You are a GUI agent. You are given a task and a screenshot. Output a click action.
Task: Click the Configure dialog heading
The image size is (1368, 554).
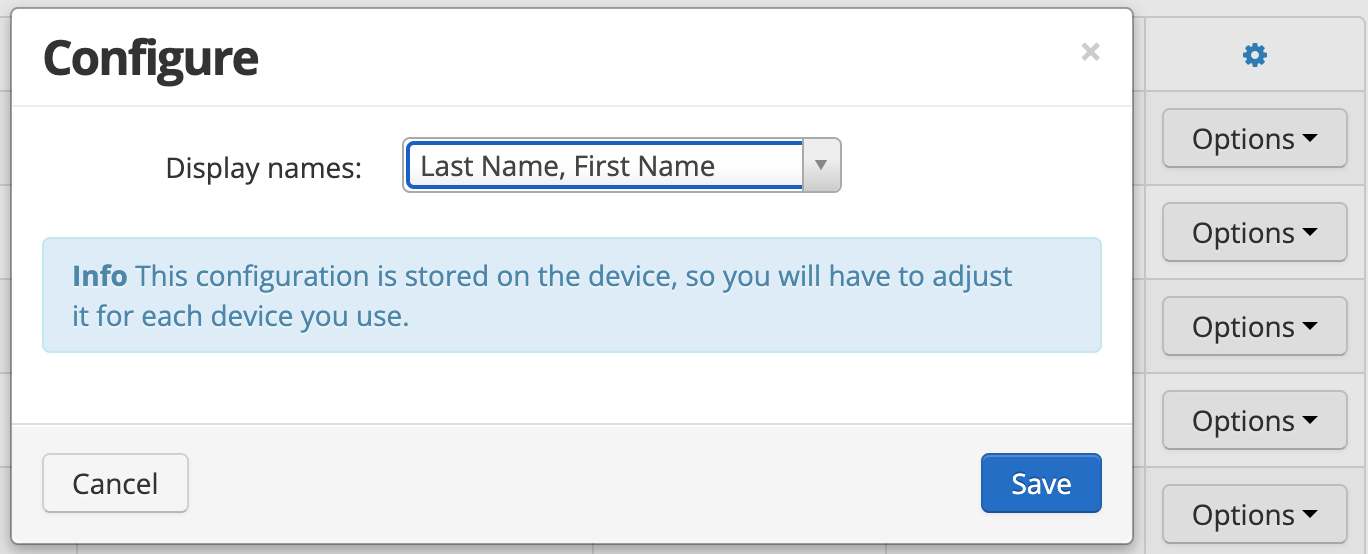[151, 58]
